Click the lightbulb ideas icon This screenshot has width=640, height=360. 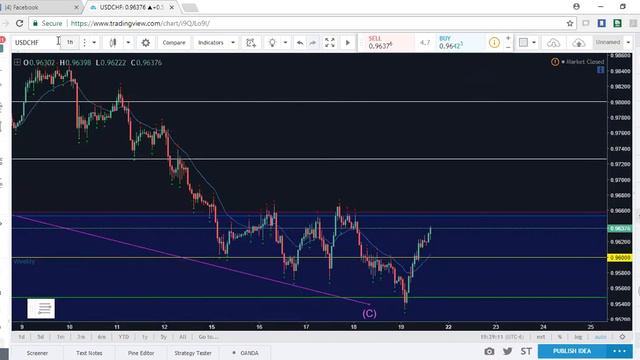click(x=272, y=42)
